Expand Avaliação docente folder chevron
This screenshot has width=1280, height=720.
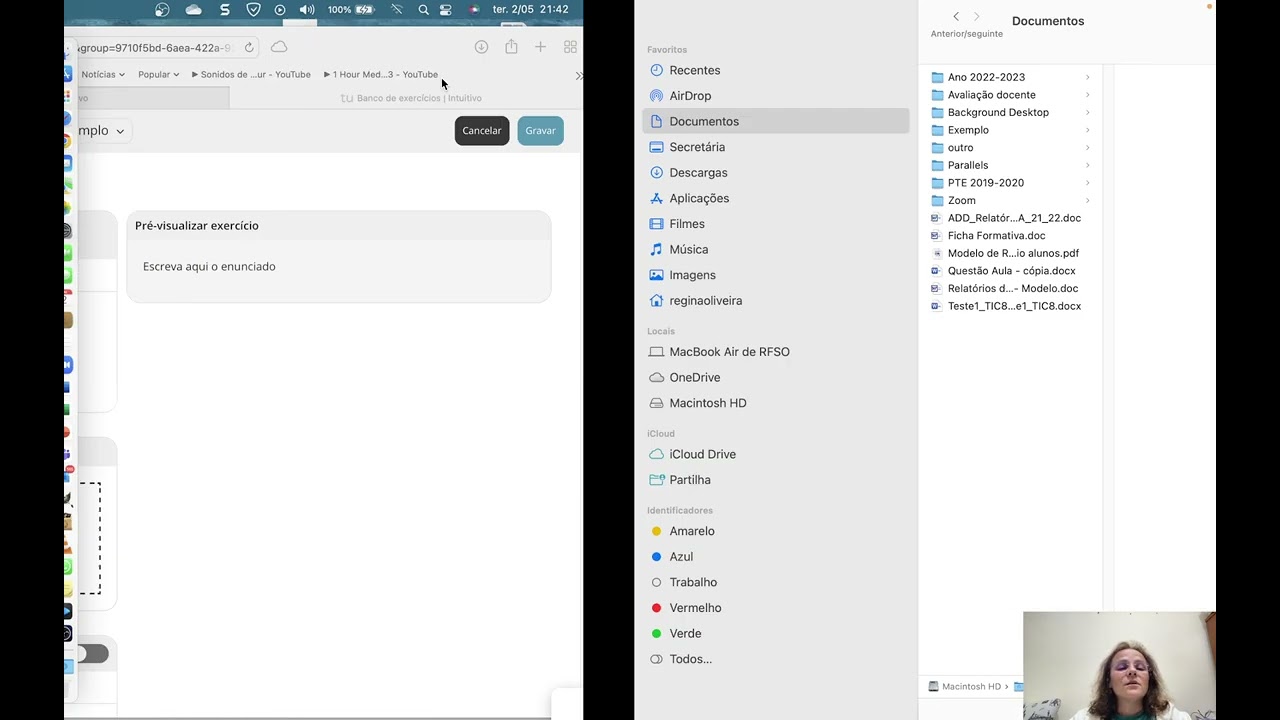point(1088,95)
